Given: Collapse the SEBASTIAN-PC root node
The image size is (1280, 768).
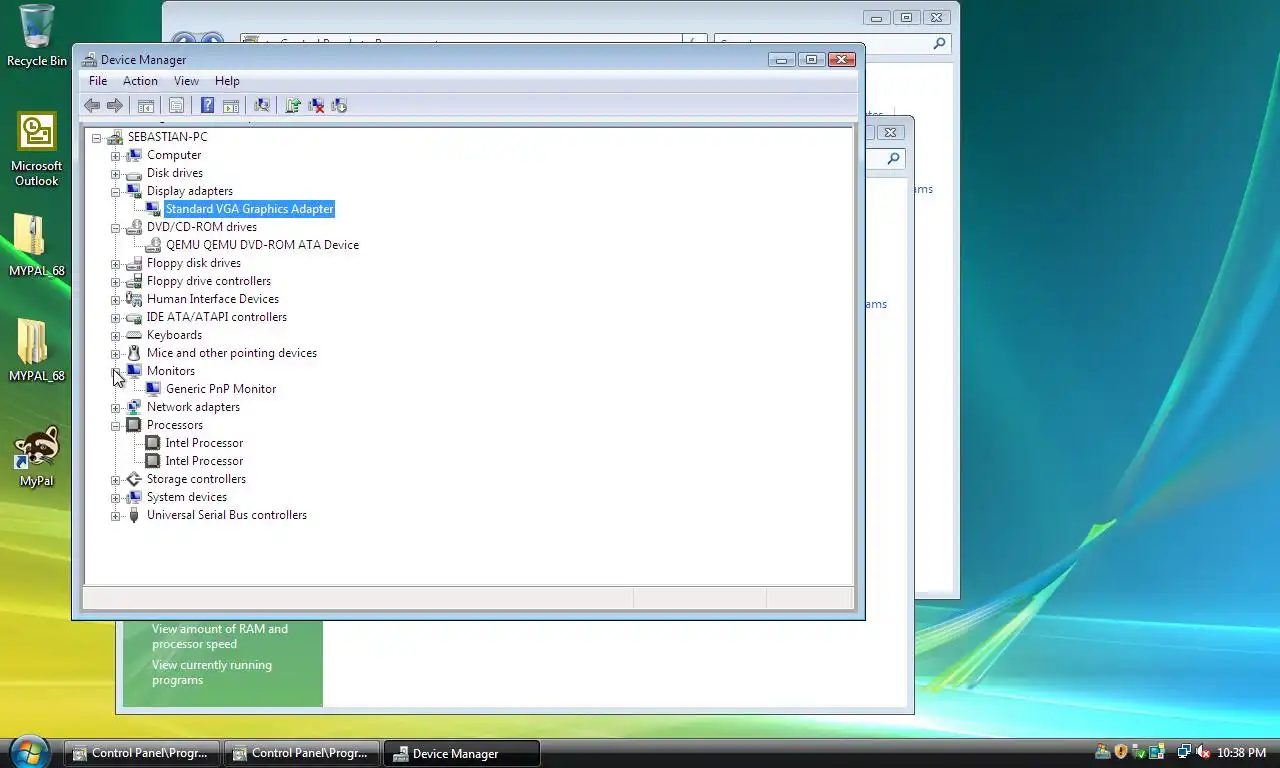Looking at the screenshot, I should pyautogui.click(x=96, y=138).
